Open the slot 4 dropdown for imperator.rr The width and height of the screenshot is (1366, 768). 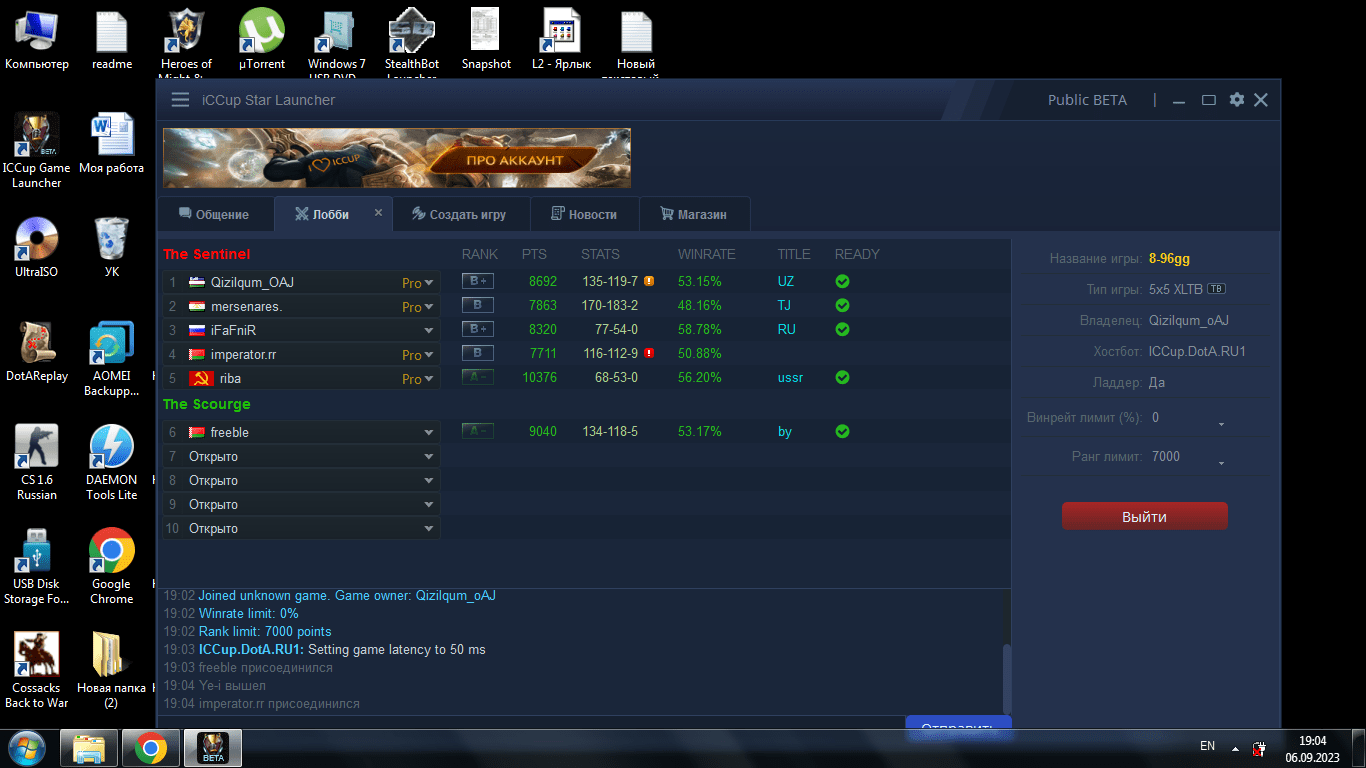[x=429, y=355]
